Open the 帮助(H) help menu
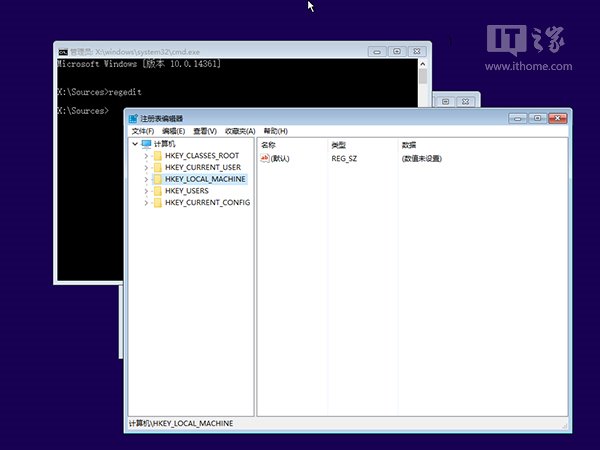Image resolution: width=600 pixels, height=450 pixels. point(274,131)
